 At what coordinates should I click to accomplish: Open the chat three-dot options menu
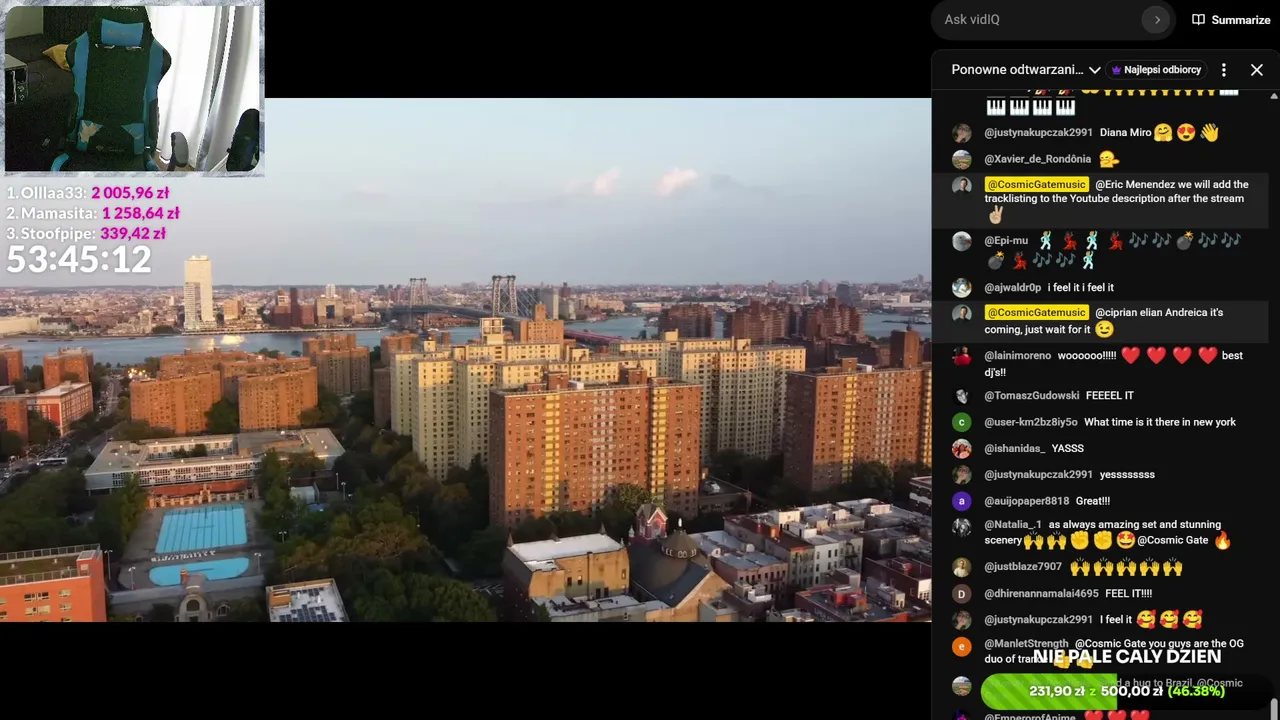point(1223,70)
